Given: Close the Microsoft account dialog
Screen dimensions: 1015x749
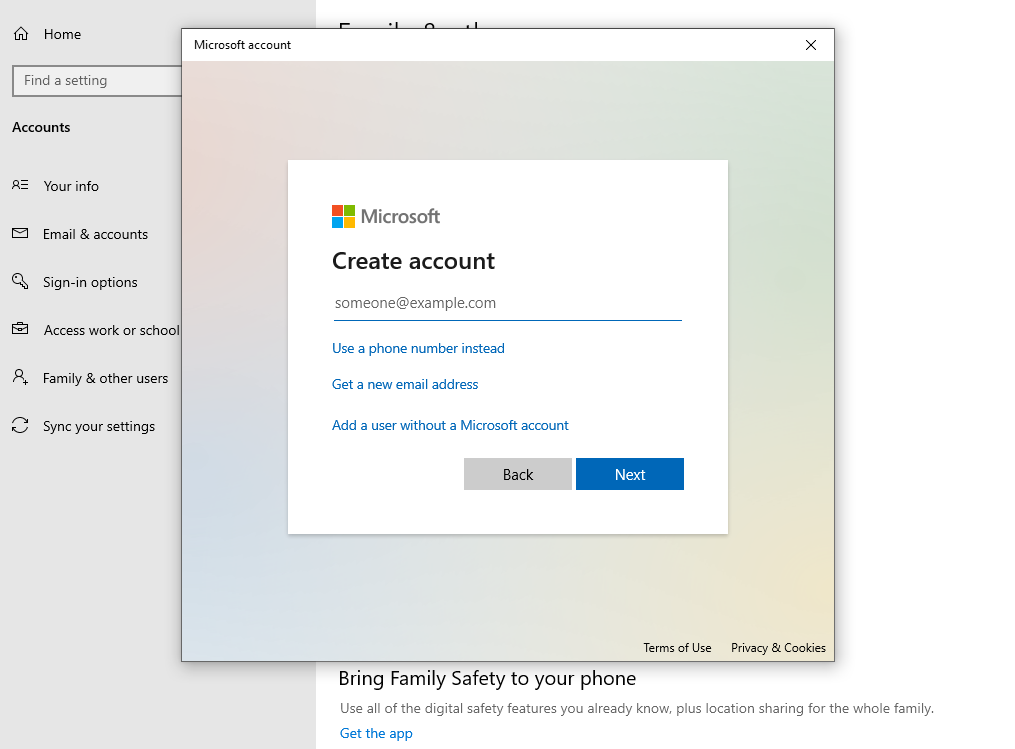Looking at the screenshot, I should click(810, 45).
